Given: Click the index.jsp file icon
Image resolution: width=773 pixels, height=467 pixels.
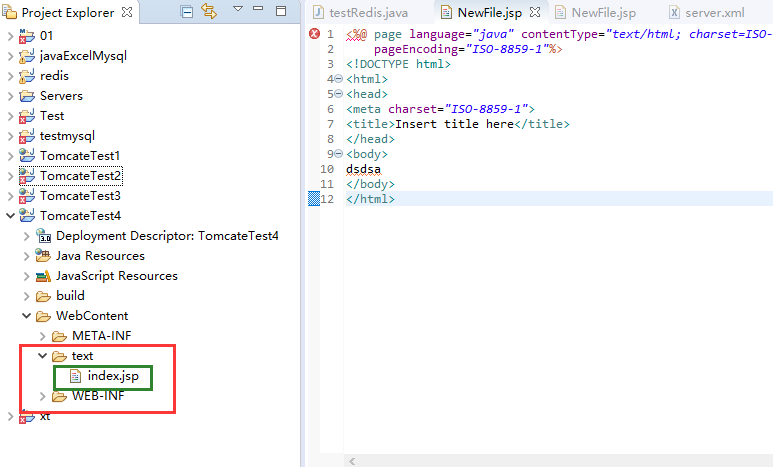Looking at the screenshot, I should pos(75,377).
